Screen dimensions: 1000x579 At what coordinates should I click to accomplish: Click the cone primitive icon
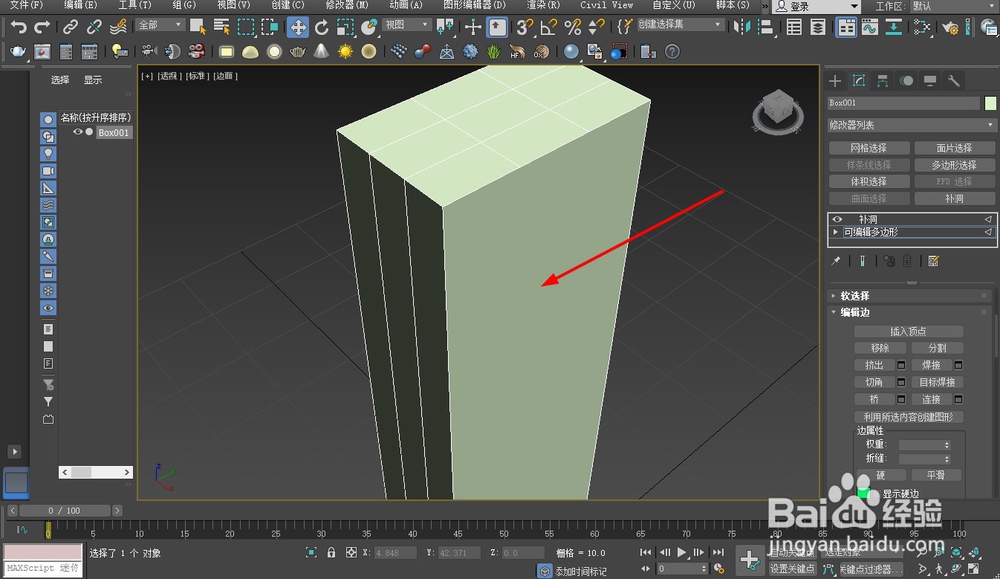coord(321,52)
